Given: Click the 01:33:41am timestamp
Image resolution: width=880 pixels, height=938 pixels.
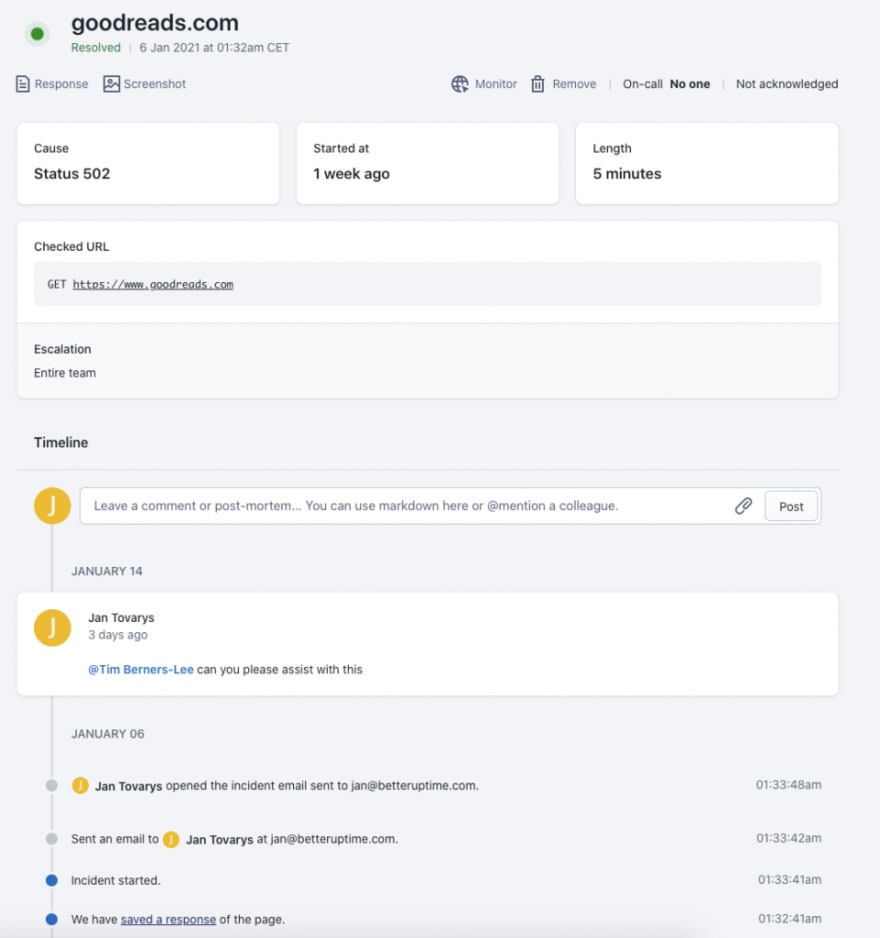Looking at the screenshot, I should click(790, 880).
